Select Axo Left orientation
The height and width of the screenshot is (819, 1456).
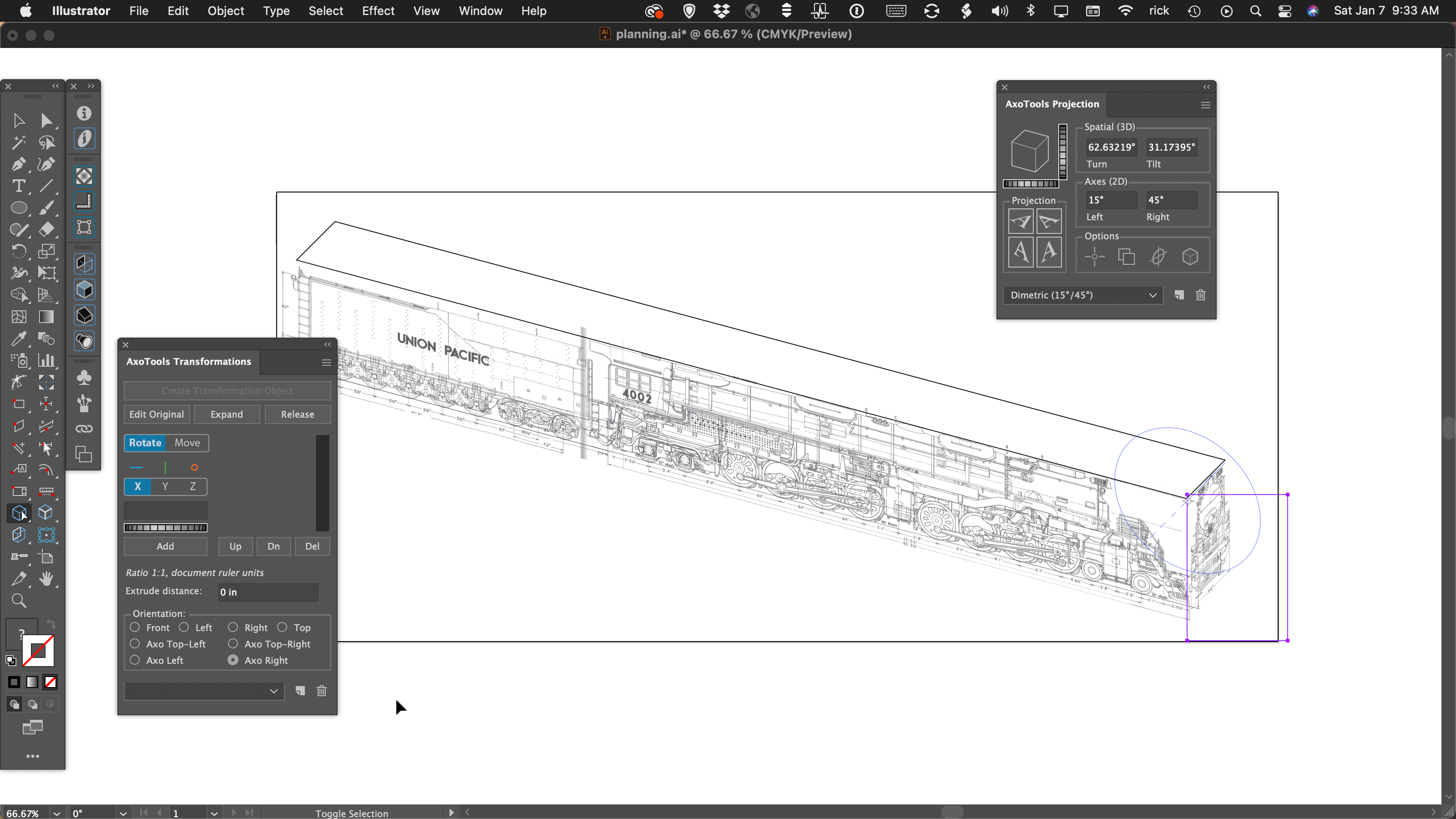click(135, 660)
